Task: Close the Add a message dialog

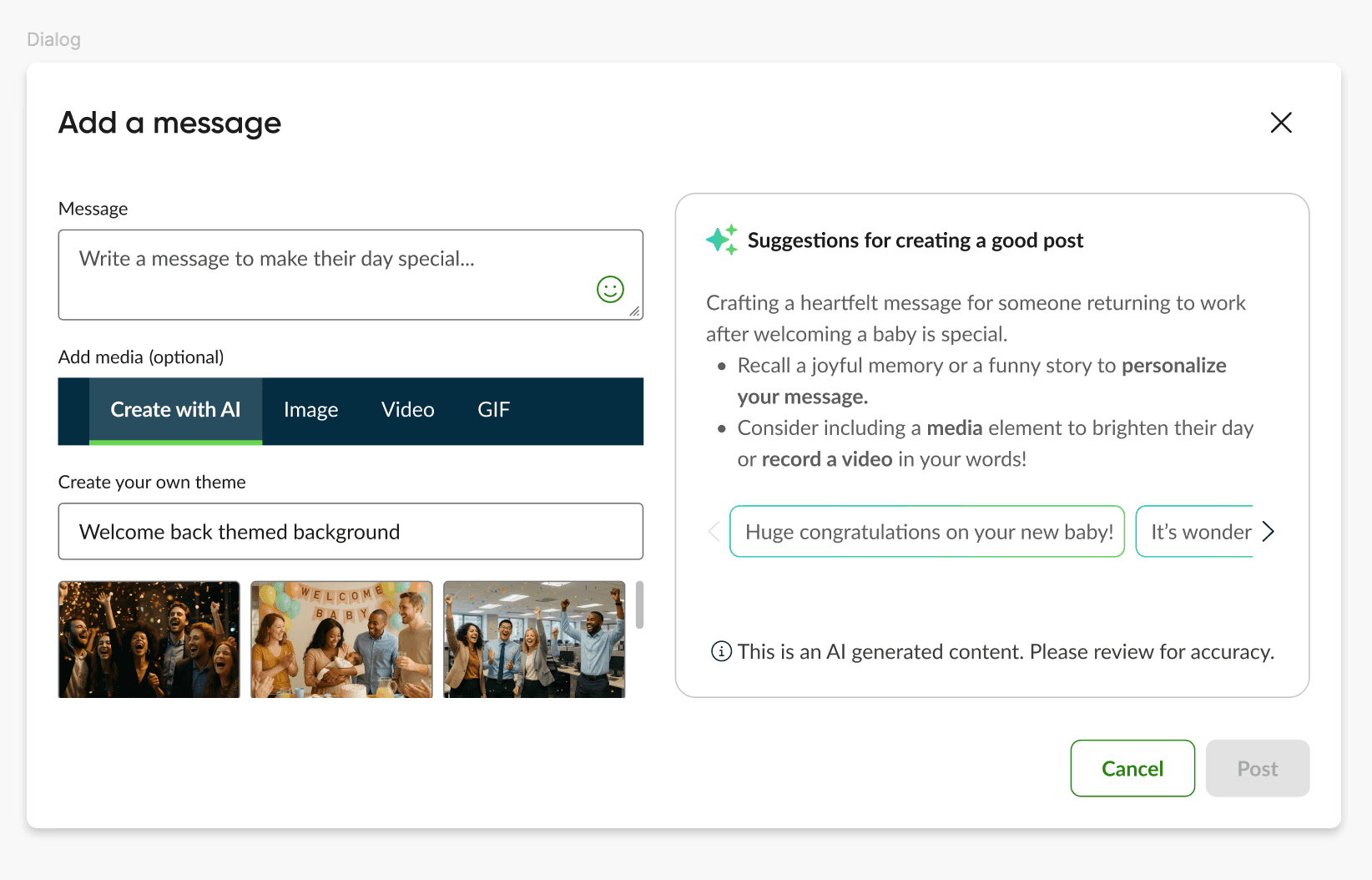Action: pyautogui.click(x=1281, y=123)
